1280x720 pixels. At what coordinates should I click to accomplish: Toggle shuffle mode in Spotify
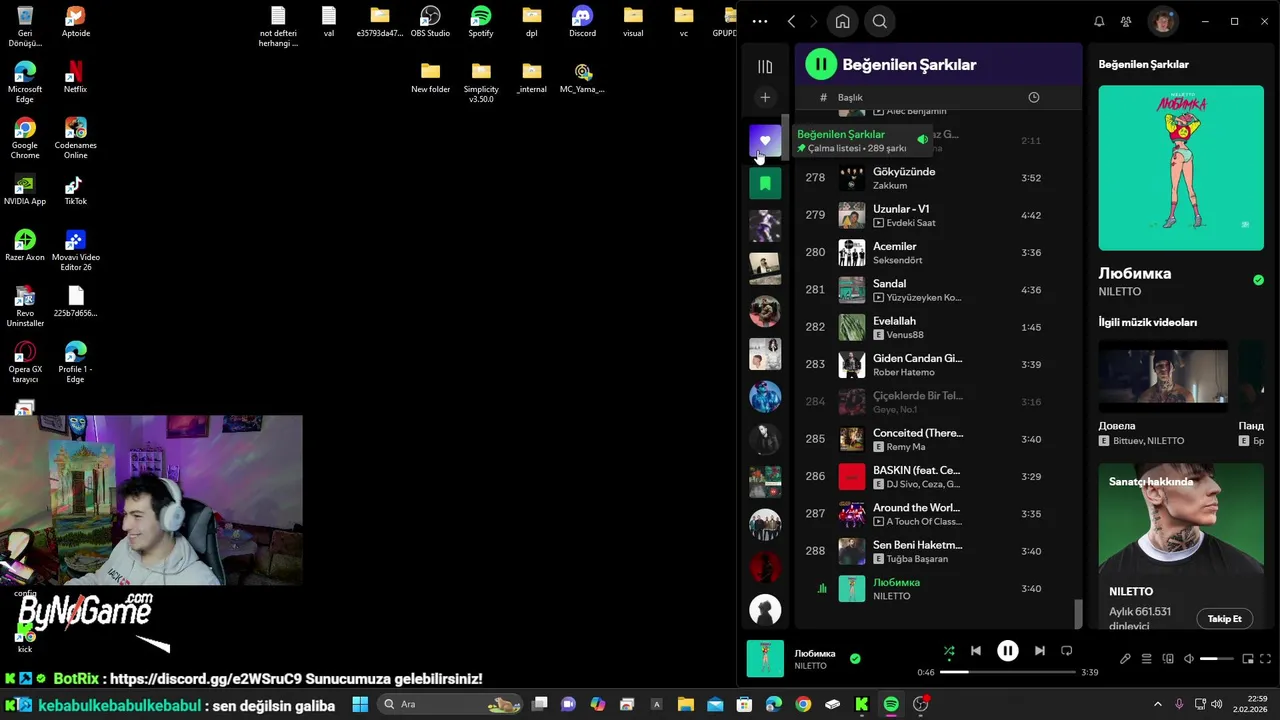(x=949, y=651)
